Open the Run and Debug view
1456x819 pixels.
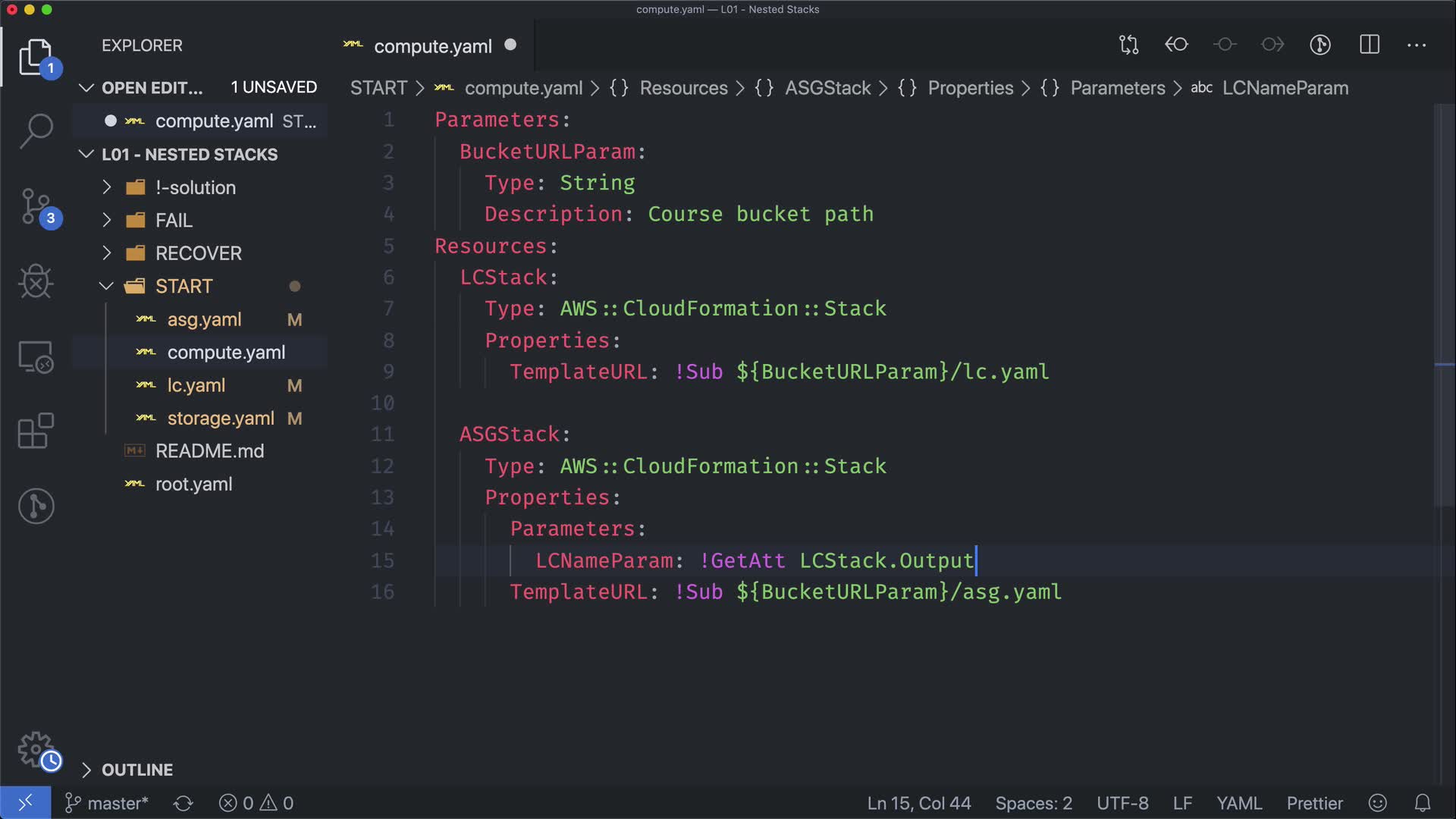(36, 282)
